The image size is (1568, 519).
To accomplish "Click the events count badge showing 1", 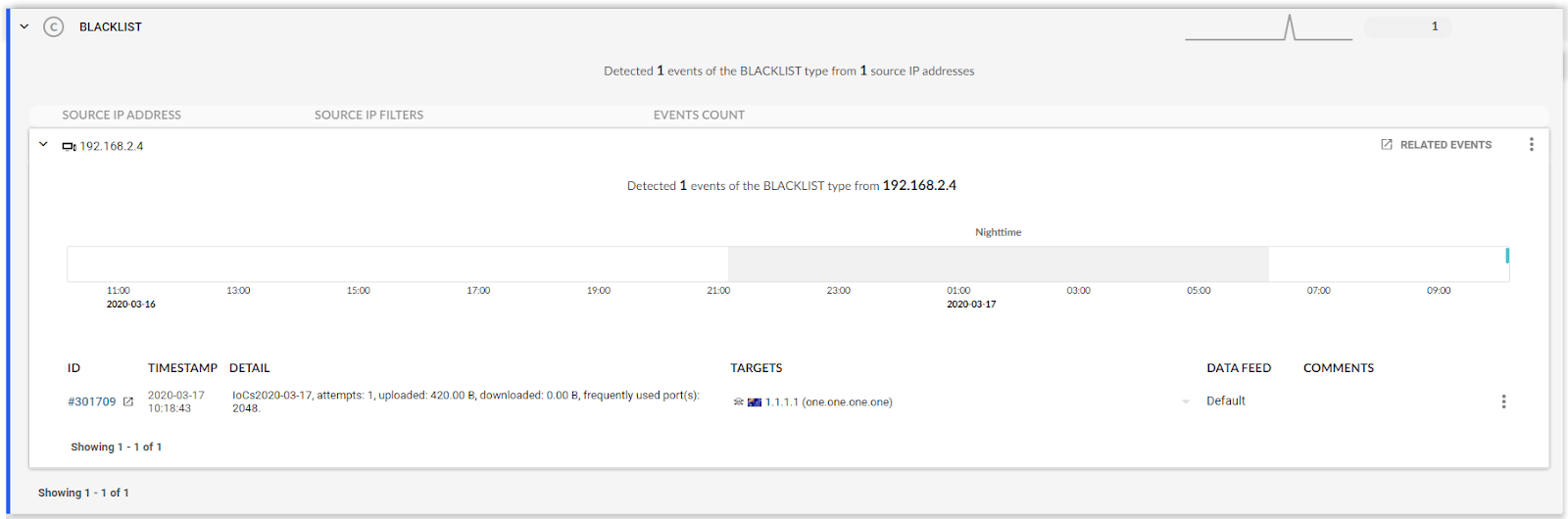I will click(1408, 27).
